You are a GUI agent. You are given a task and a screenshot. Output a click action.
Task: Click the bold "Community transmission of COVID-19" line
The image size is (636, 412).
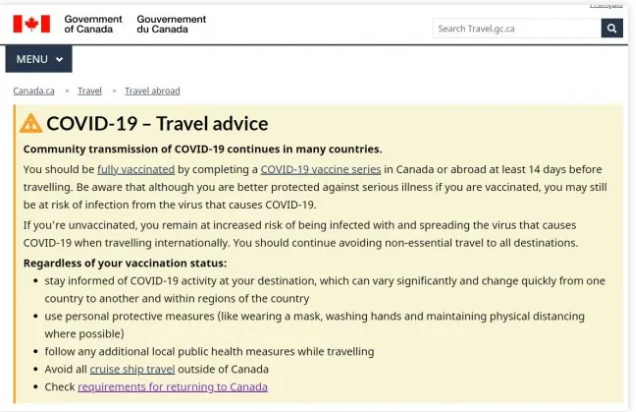[201, 149]
